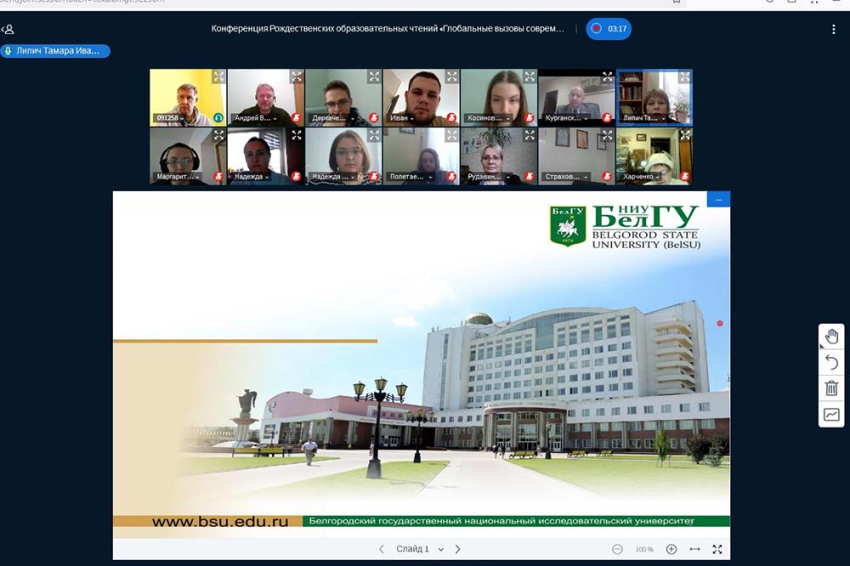Toggle the users list panel
The height and width of the screenshot is (566, 850).
[x=8, y=29]
